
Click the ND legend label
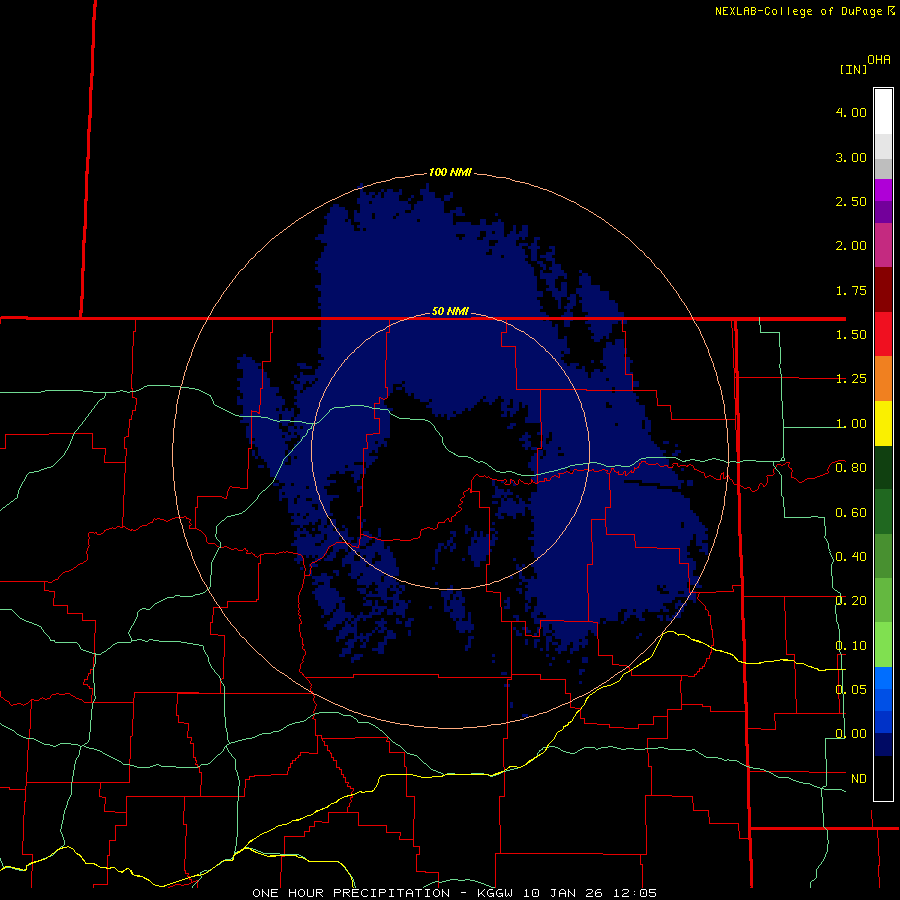point(859,779)
